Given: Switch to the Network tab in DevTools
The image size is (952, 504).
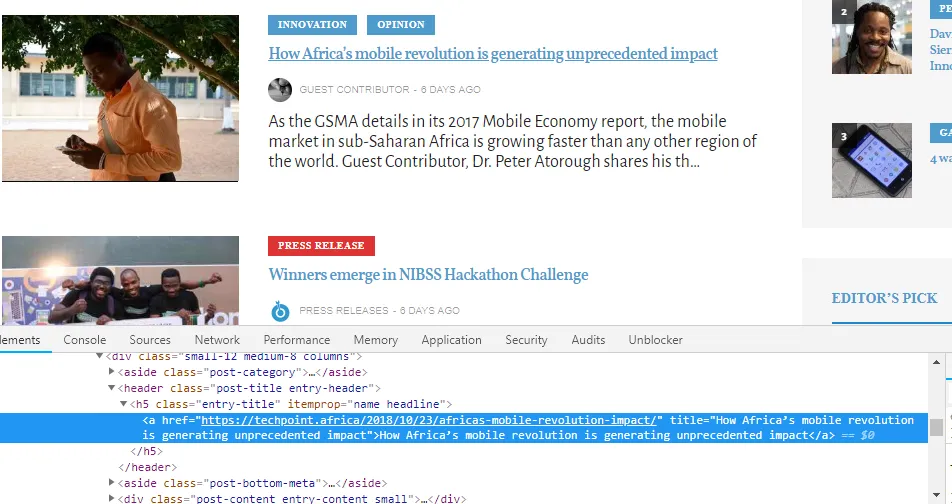Looking at the screenshot, I should pos(217,340).
